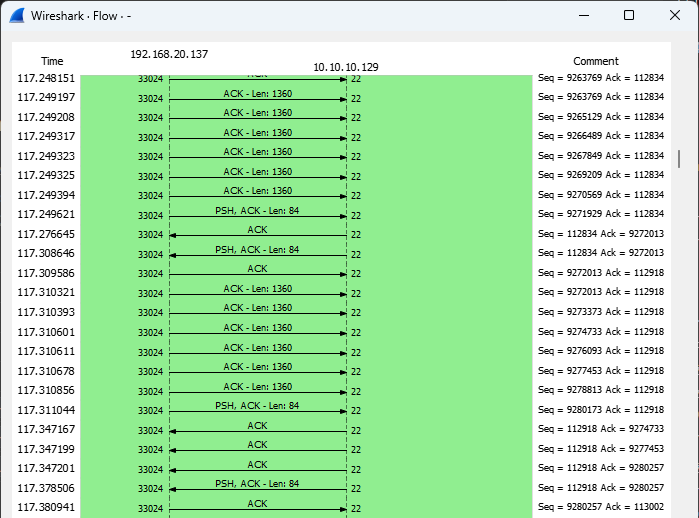
Task: Select the row with time 117.347167
Action: click(341, 429)
